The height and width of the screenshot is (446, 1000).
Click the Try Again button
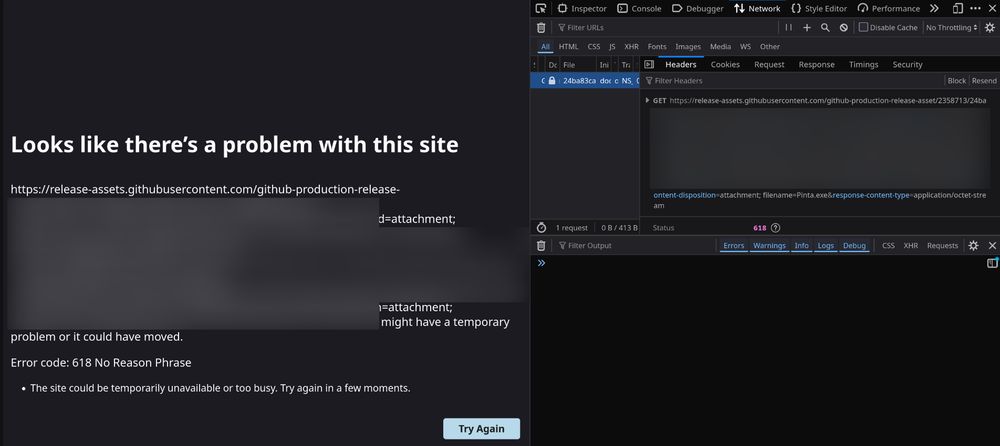(x=482, y=429)
